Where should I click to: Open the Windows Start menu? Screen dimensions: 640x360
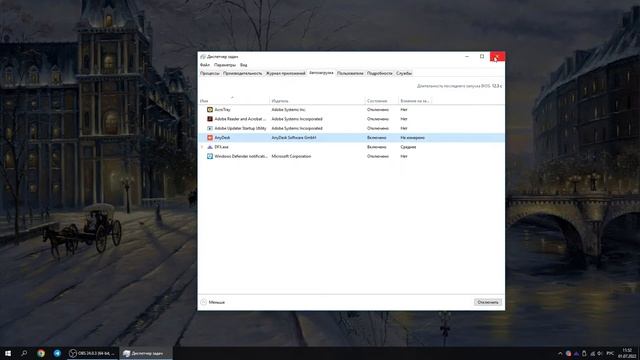click(8, 353)
